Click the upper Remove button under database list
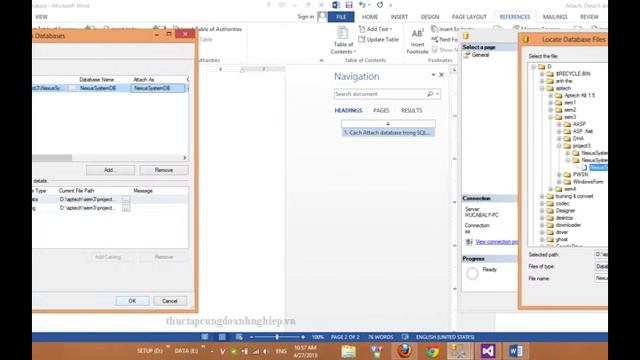This screenshot has width=640, height=360. (164, 170)
